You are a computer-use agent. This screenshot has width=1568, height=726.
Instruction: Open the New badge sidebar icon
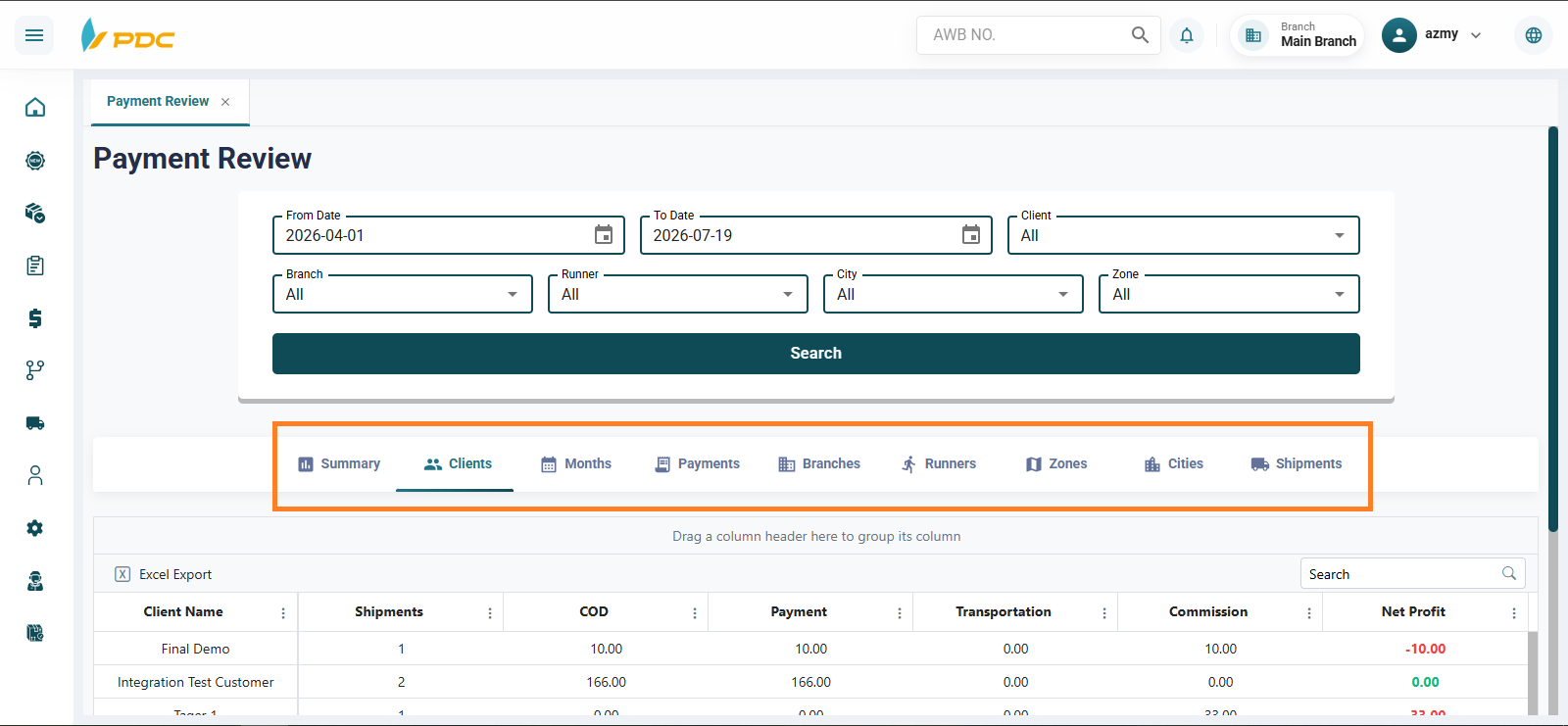(x=35, y=160)
